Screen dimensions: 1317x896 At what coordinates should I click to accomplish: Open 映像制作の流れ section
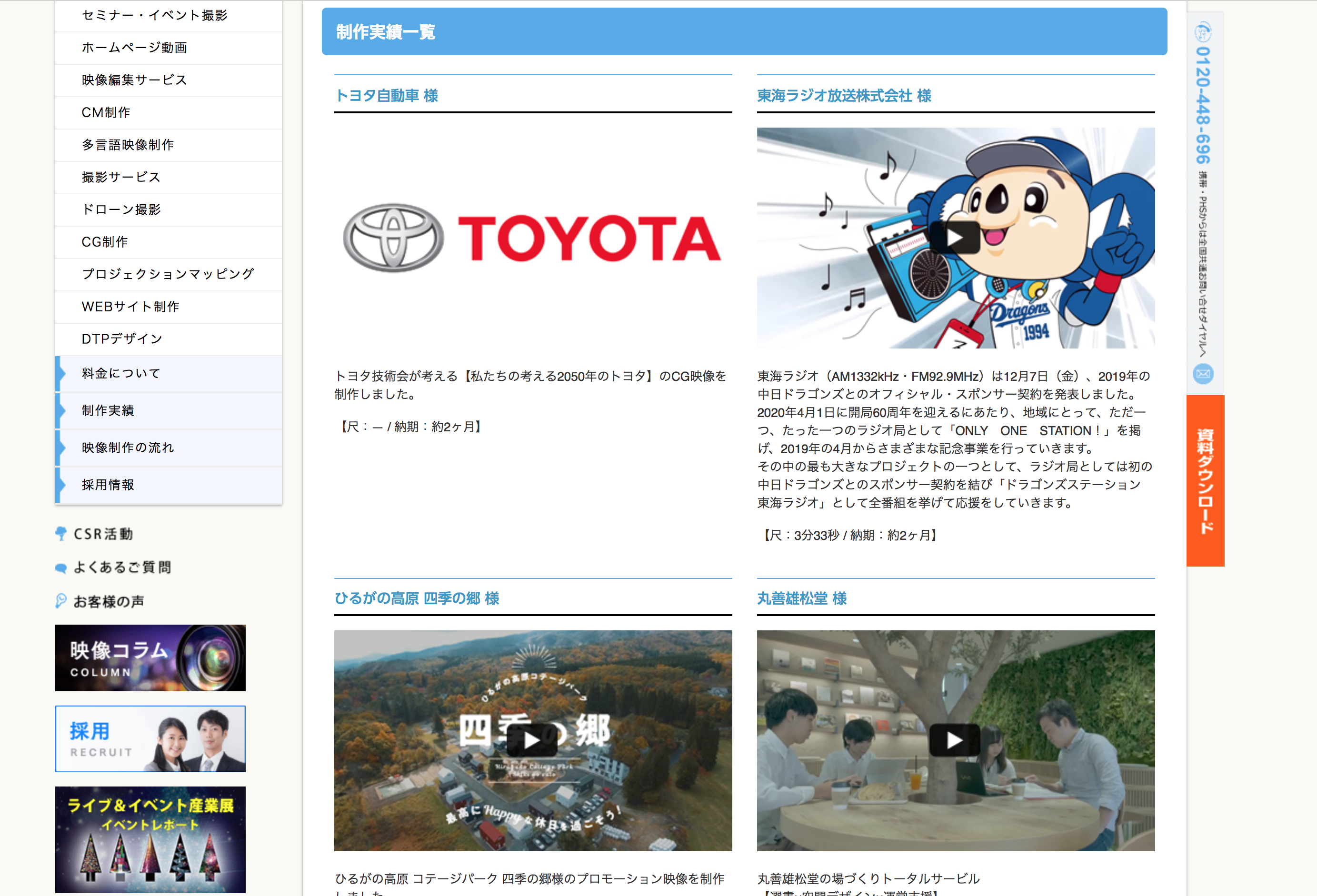168,448
